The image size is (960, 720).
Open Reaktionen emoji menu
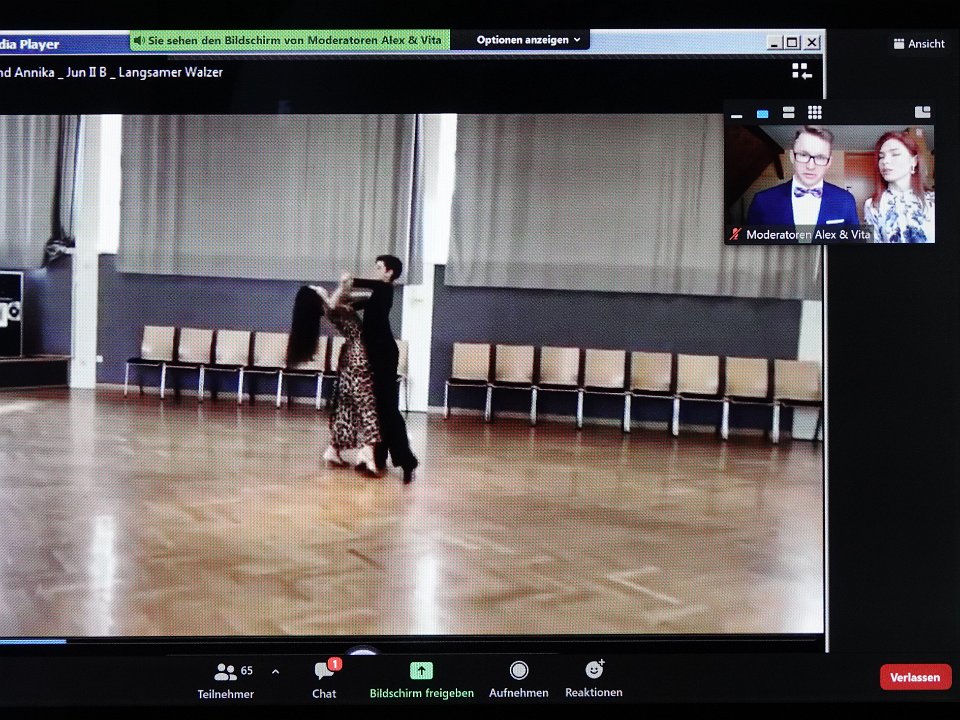(594, 679)
